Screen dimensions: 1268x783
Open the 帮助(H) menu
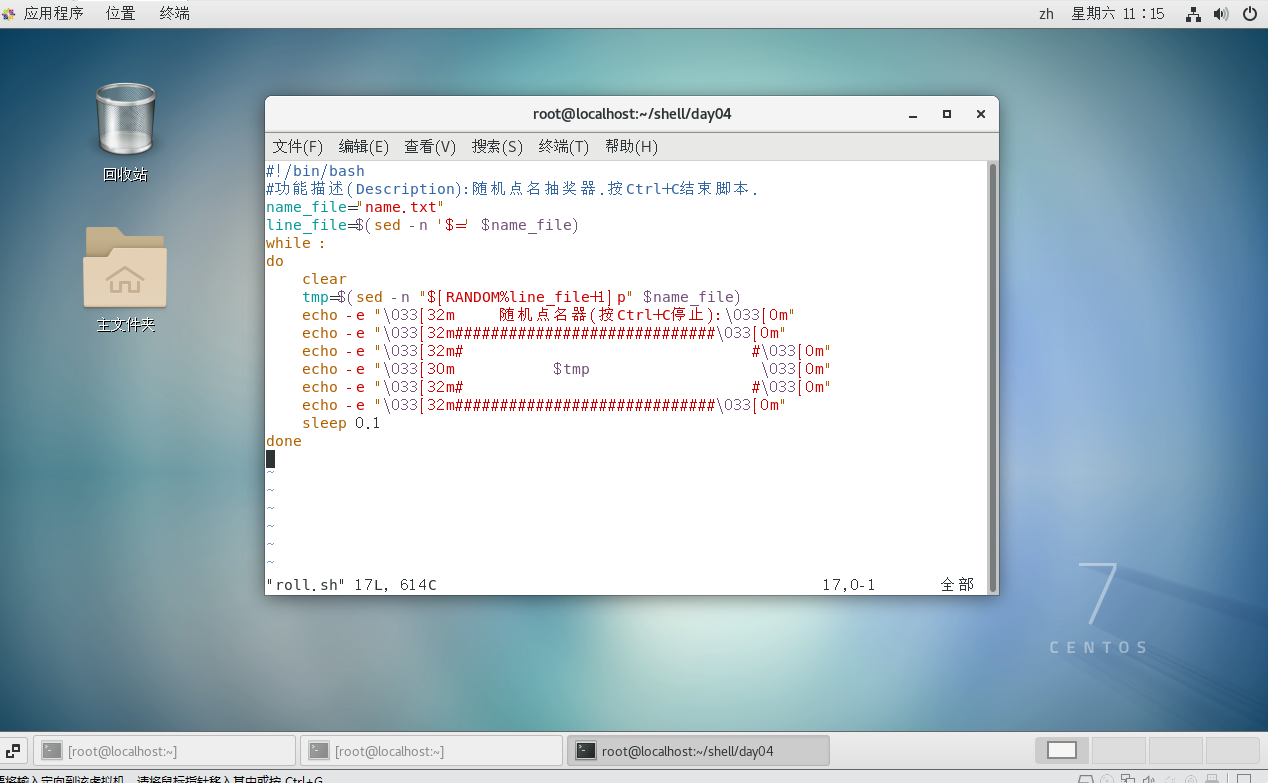tap(631, 147)
